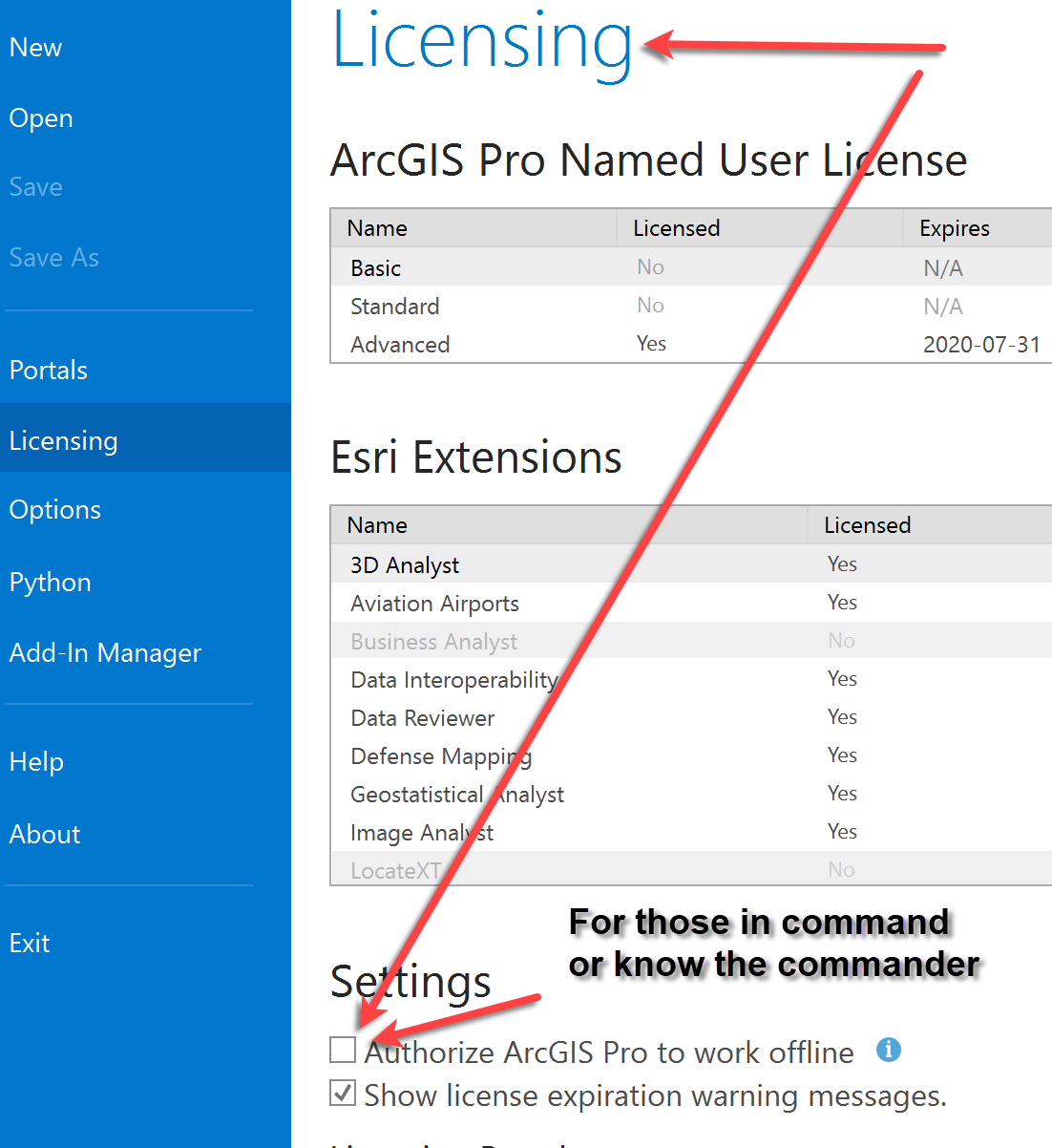This screenshot has height=1148, width=1052.
Task: Select the Business Analyst extension row
Action: click(691, 641)
